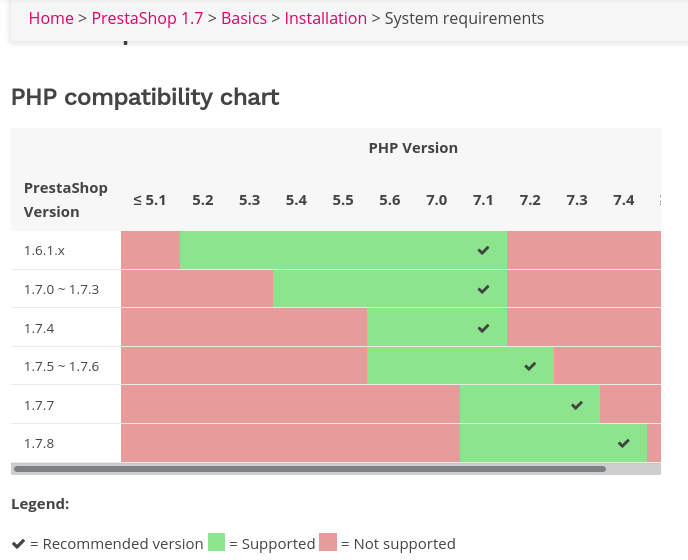The width and height of the screenshot is (688, 560).
Task: Click the recommended checkmark for version 1.7.7
Action: pyautogui.click(x=577, y=405)
